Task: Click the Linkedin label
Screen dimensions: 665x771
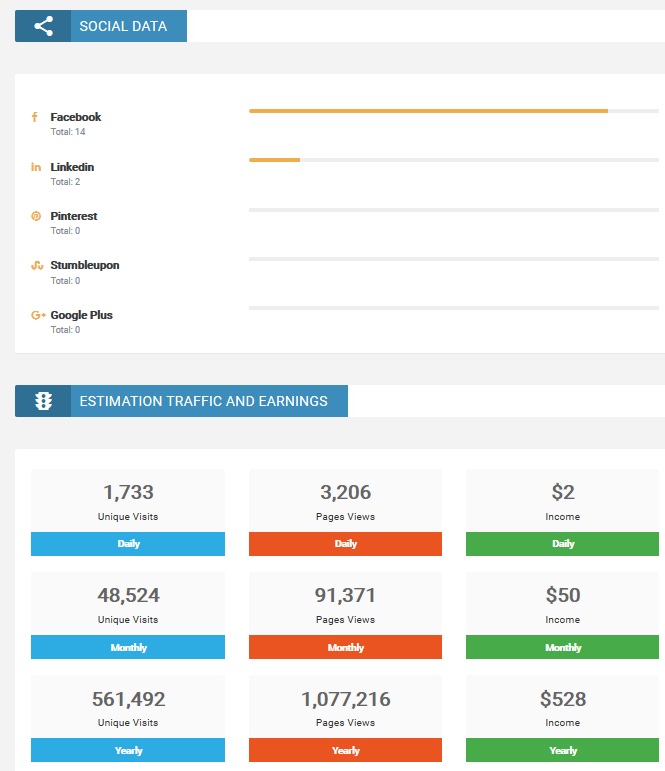Action: coord(72,167)
